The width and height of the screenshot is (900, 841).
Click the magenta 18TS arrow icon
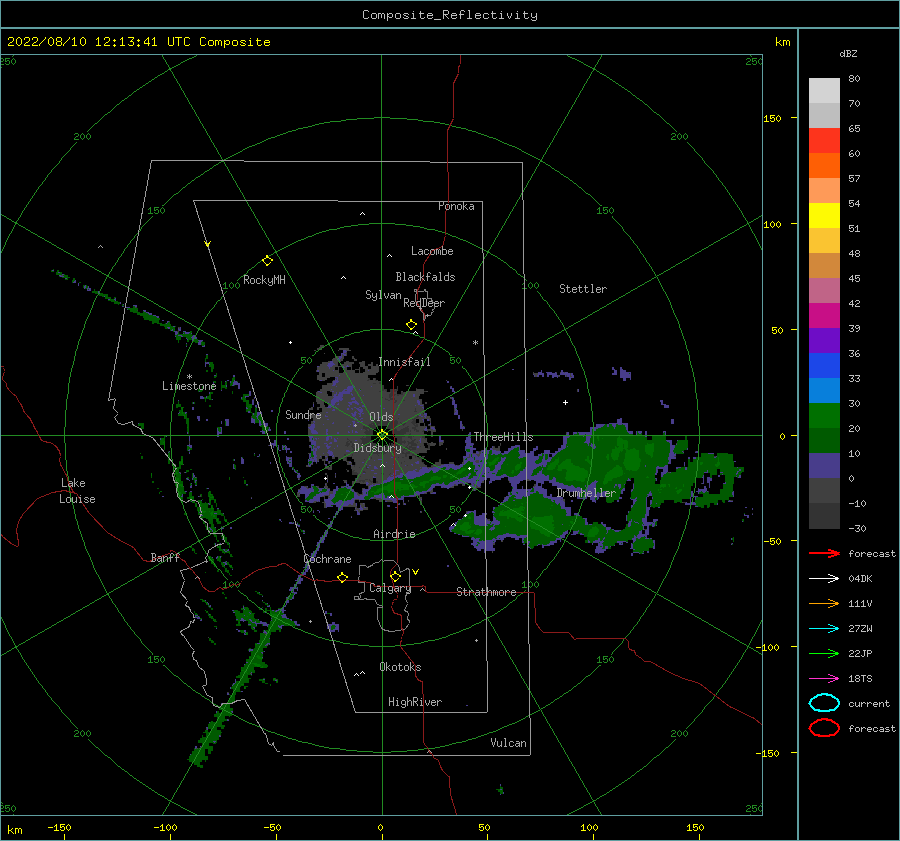coord(824,679)
